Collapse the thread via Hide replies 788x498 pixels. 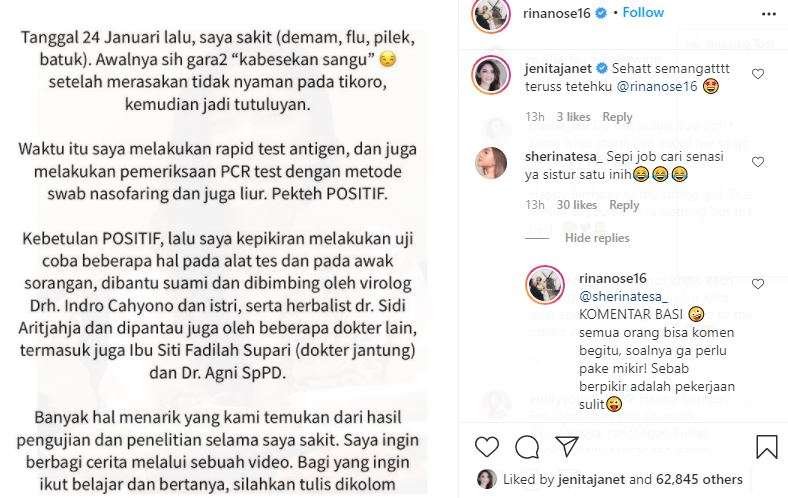597,238
